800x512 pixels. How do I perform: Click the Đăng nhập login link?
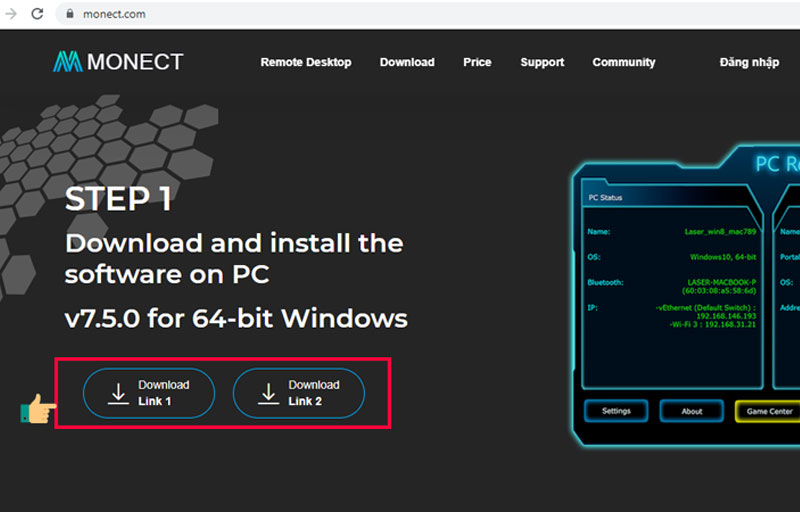point(749,62)
